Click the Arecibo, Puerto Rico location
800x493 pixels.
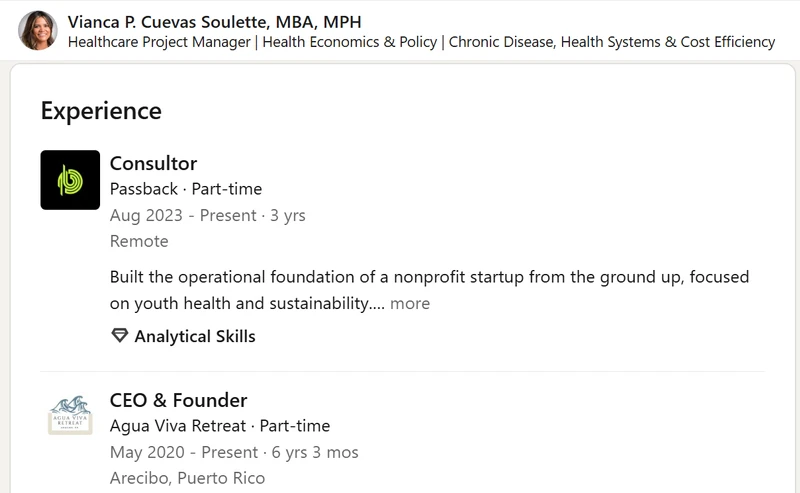(187, 478)
